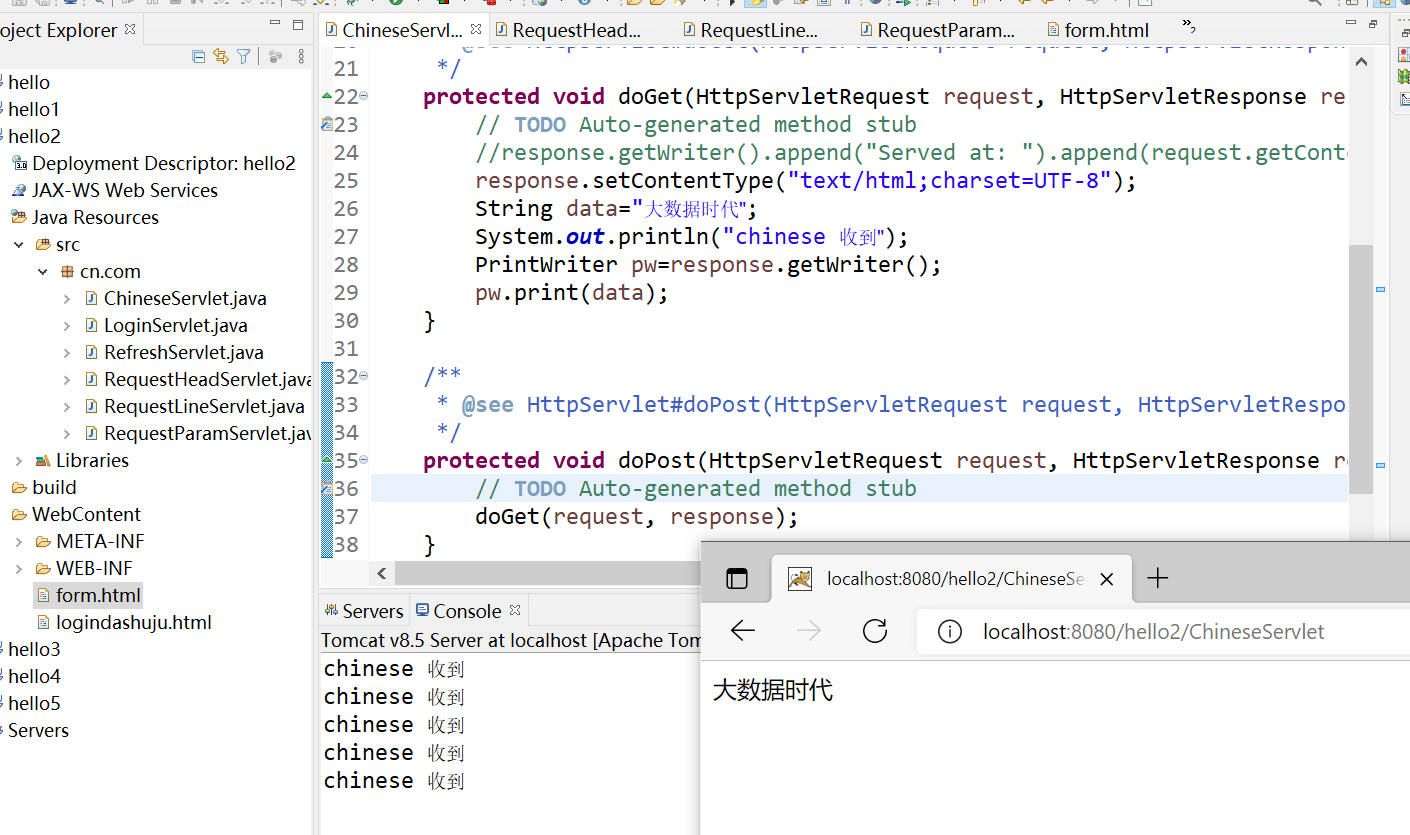Open a new browser tab
1410x835 pixels.
point(1157,578)
